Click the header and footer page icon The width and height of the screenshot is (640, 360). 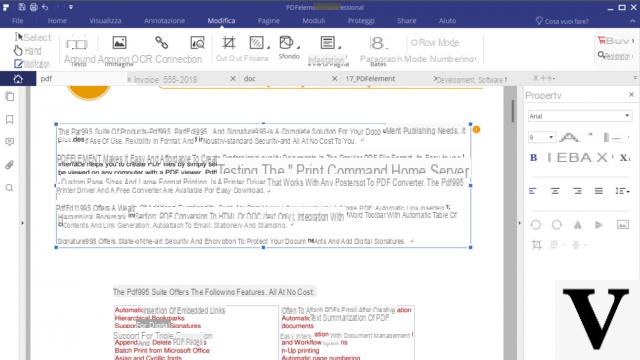click(328, 42)
